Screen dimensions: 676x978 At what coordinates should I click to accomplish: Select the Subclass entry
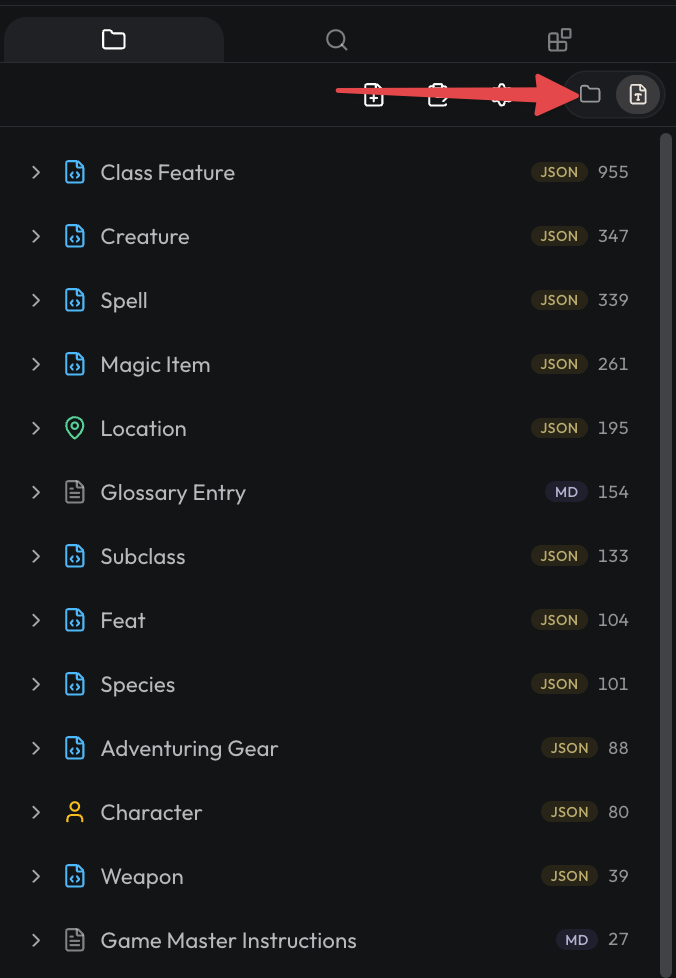click(x=329, y=556)
